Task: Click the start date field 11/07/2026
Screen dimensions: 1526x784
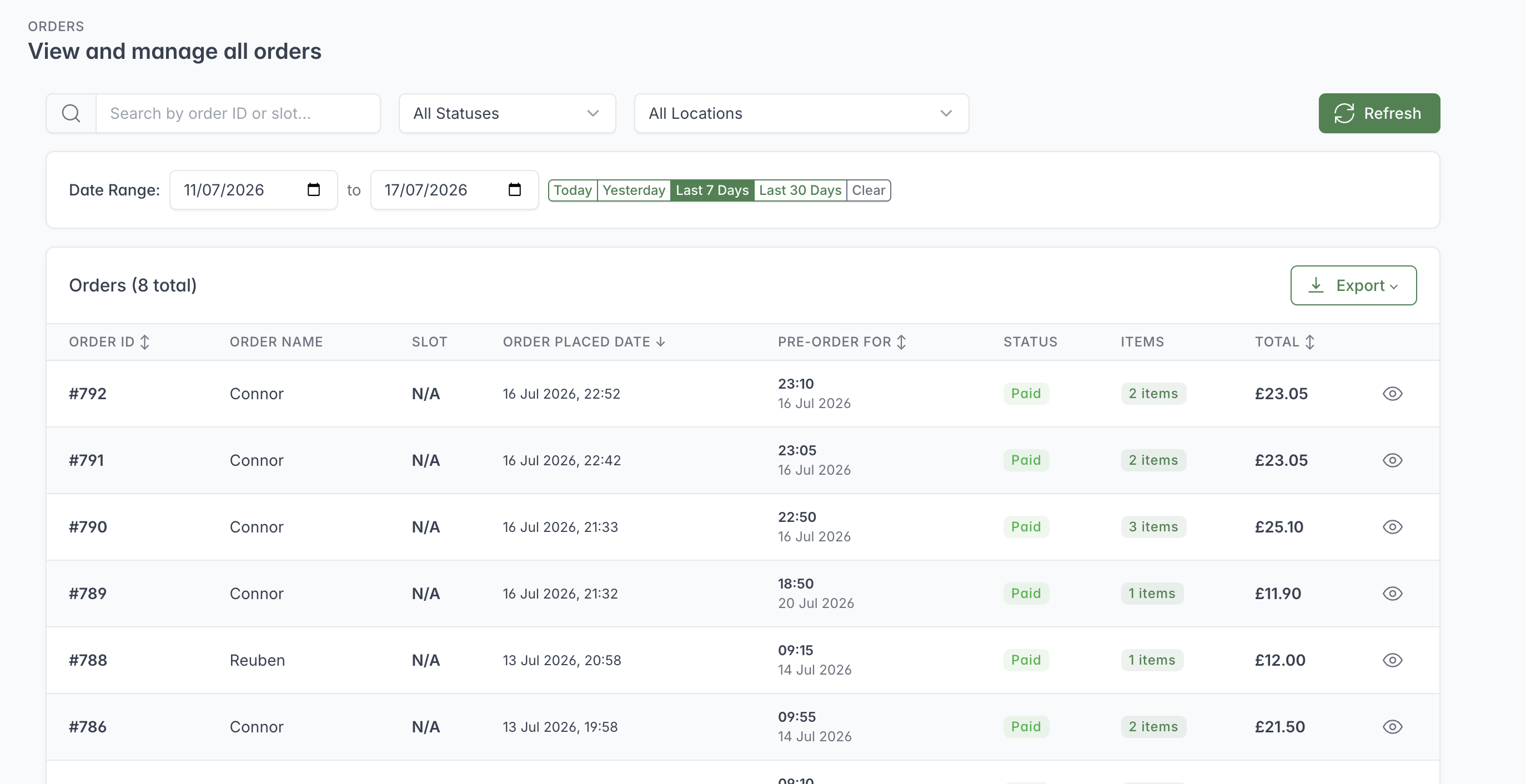Action: [253, 189]
